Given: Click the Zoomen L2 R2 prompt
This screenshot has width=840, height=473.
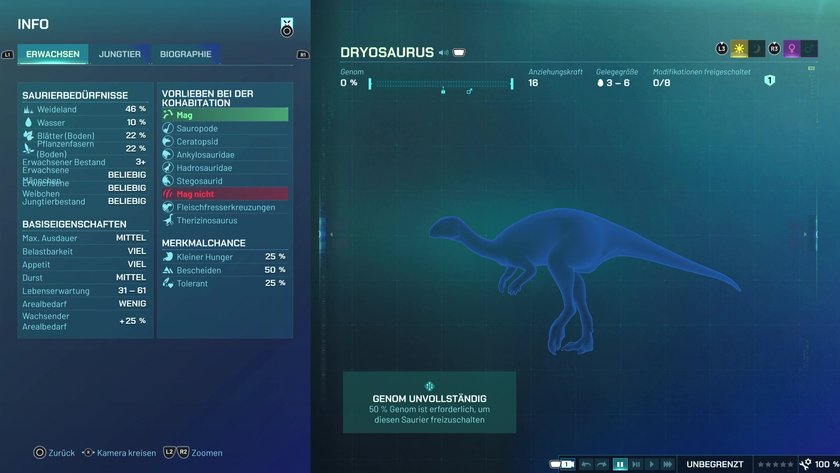Looking at the screenshot, I should (193, 453).
